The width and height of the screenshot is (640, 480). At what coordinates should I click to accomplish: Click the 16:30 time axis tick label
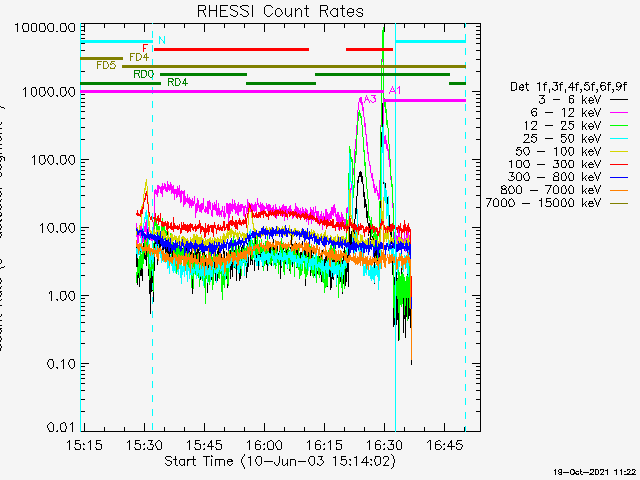(x=384, y=445)
